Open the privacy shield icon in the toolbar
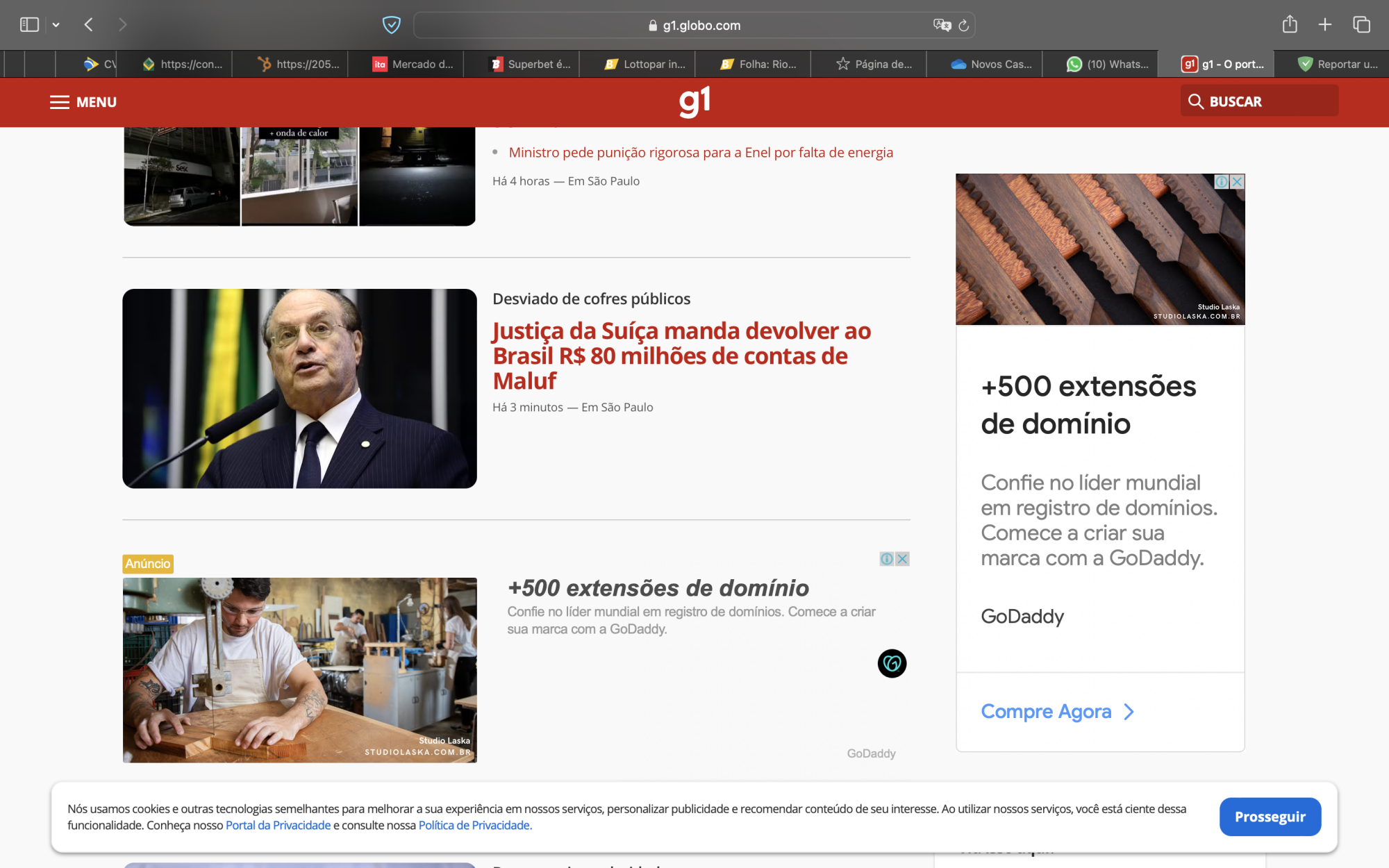This screenshot has height=868, width=1389. [391, 25]
